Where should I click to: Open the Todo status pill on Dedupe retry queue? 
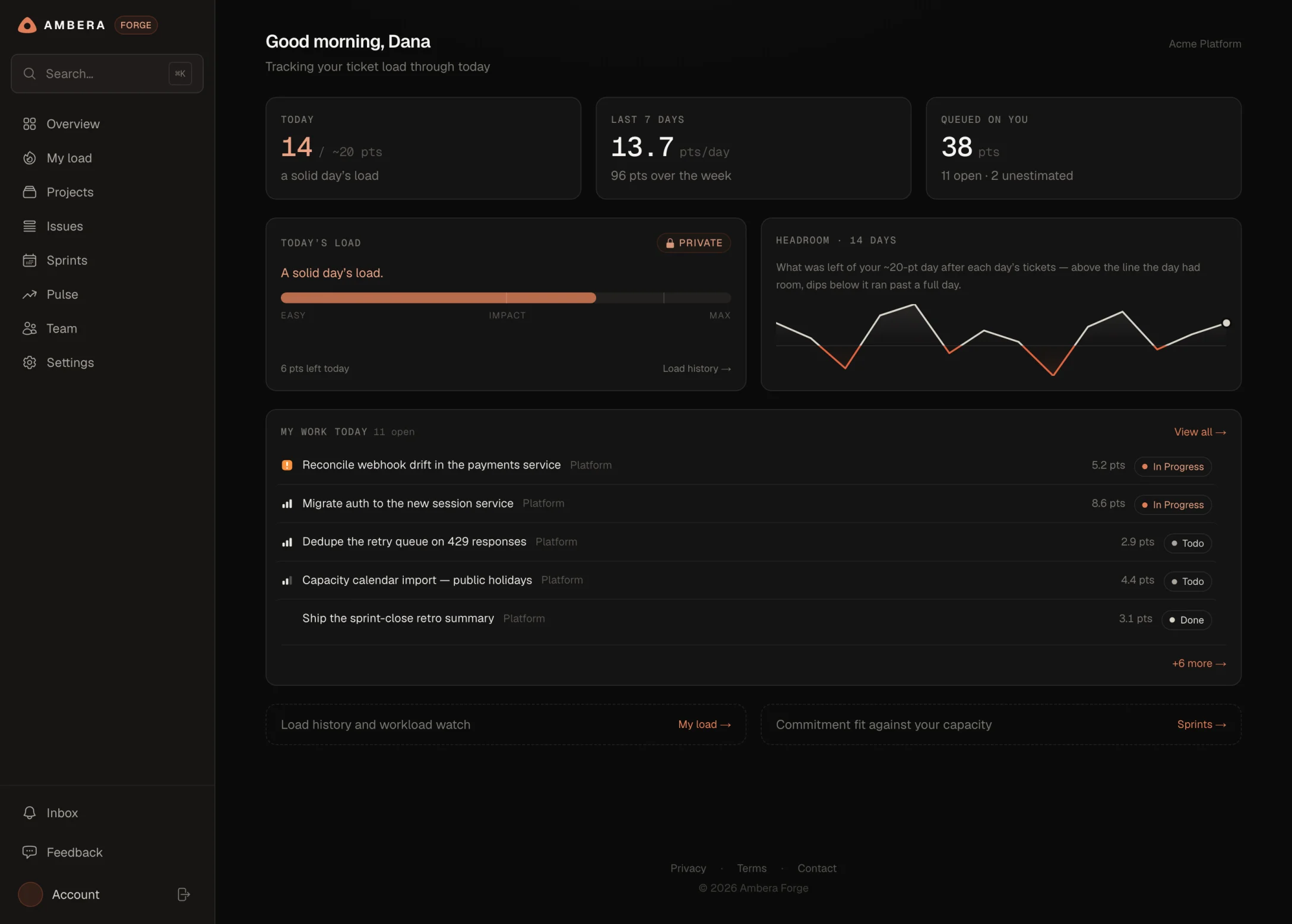coord(1187,543)
